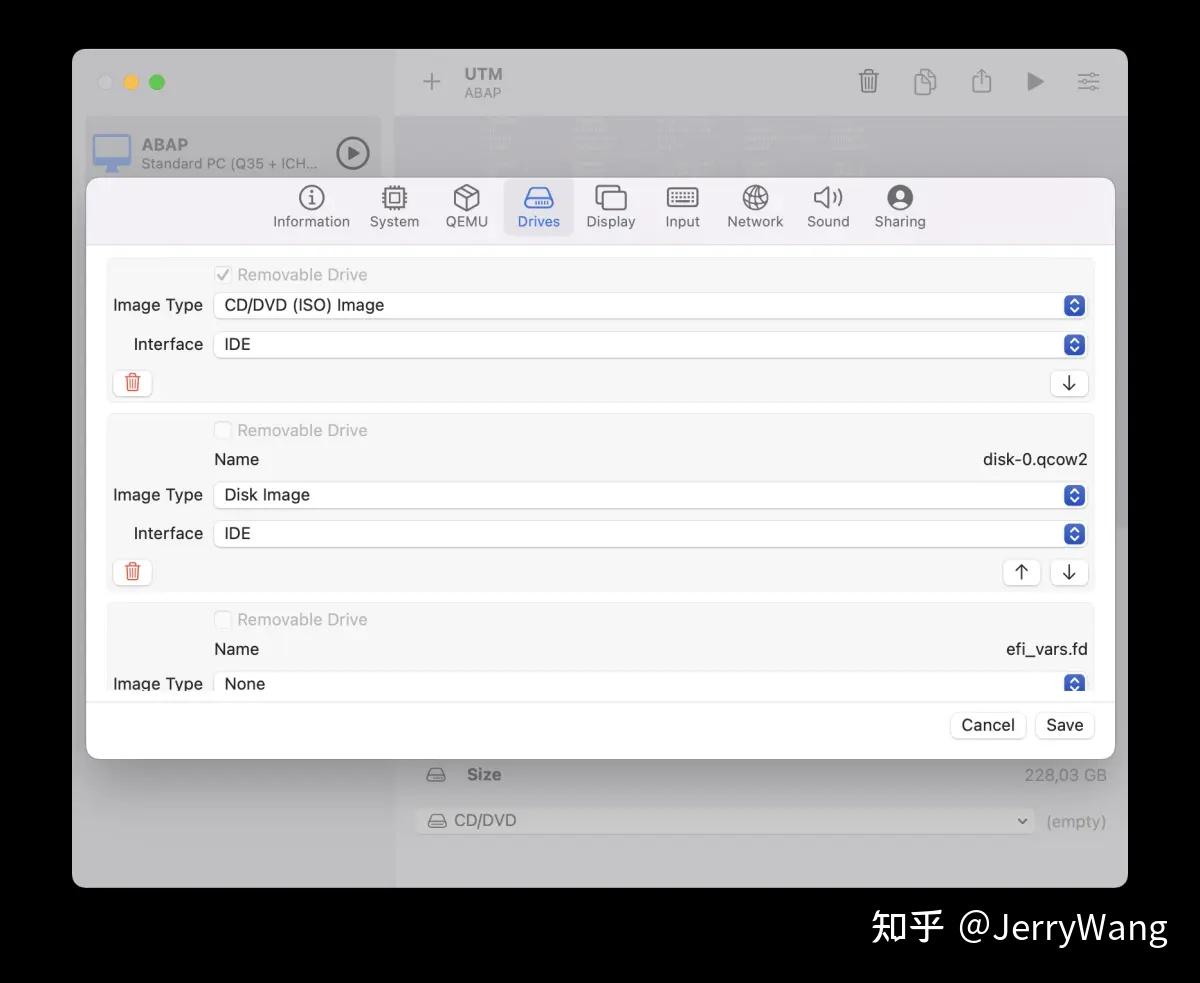This screenshot has height=983, width=1200.
Task: Open the Sound settings tab
Action: [x=827, y=207]
